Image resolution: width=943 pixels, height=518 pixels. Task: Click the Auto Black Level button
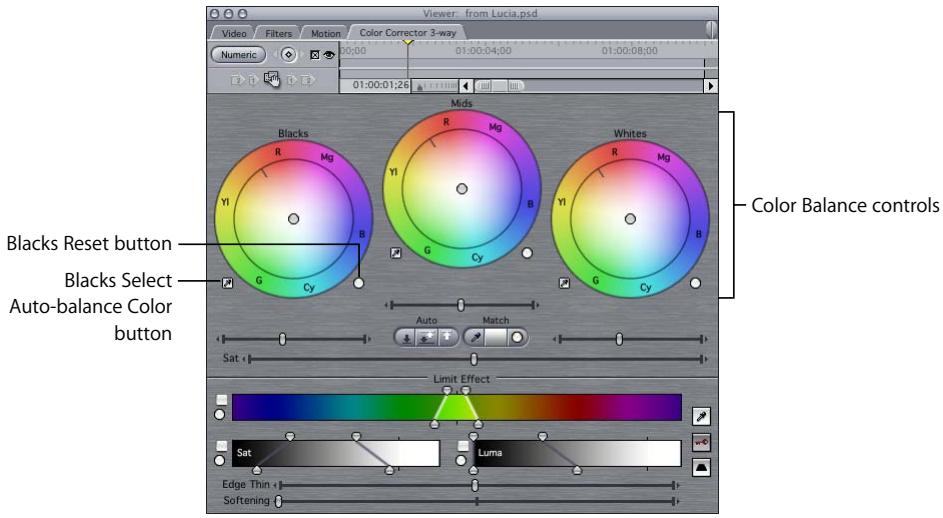click(x=407, y=338)
